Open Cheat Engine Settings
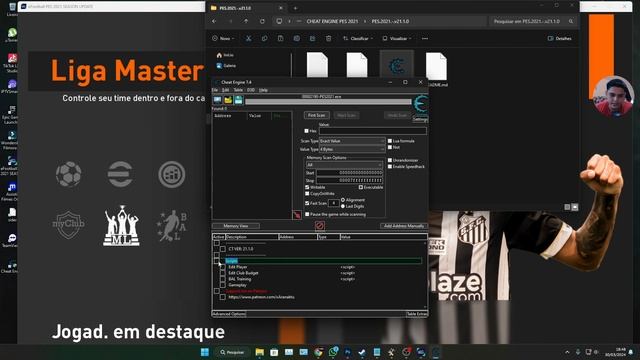Viewport: 640px width, 360px height. [420, 119]
